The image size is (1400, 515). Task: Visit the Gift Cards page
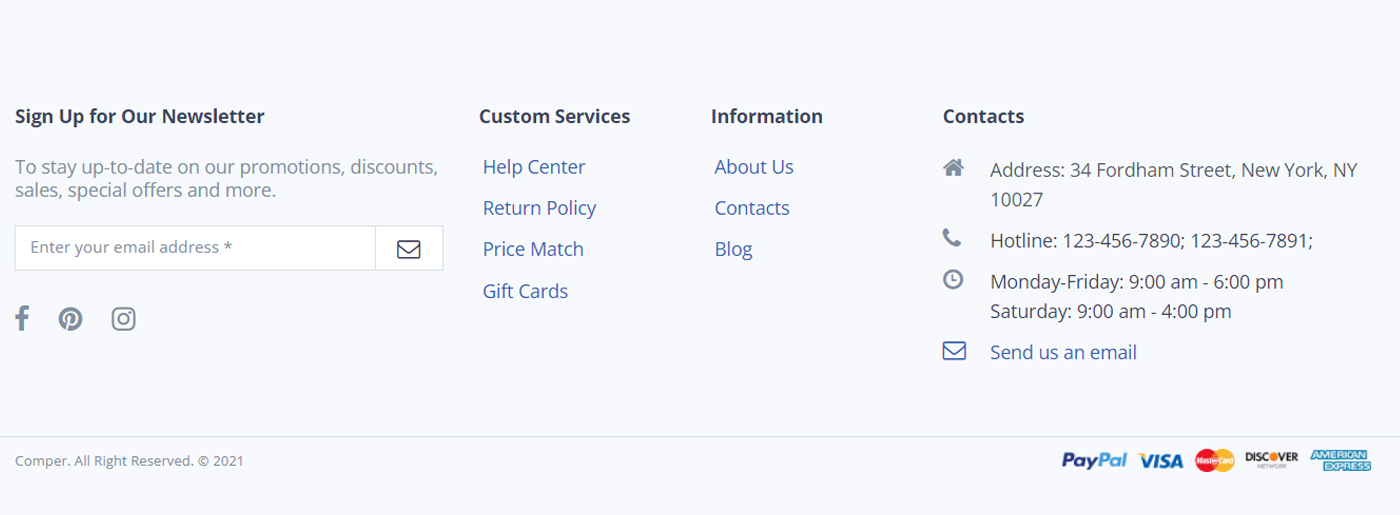click(525, 291)
